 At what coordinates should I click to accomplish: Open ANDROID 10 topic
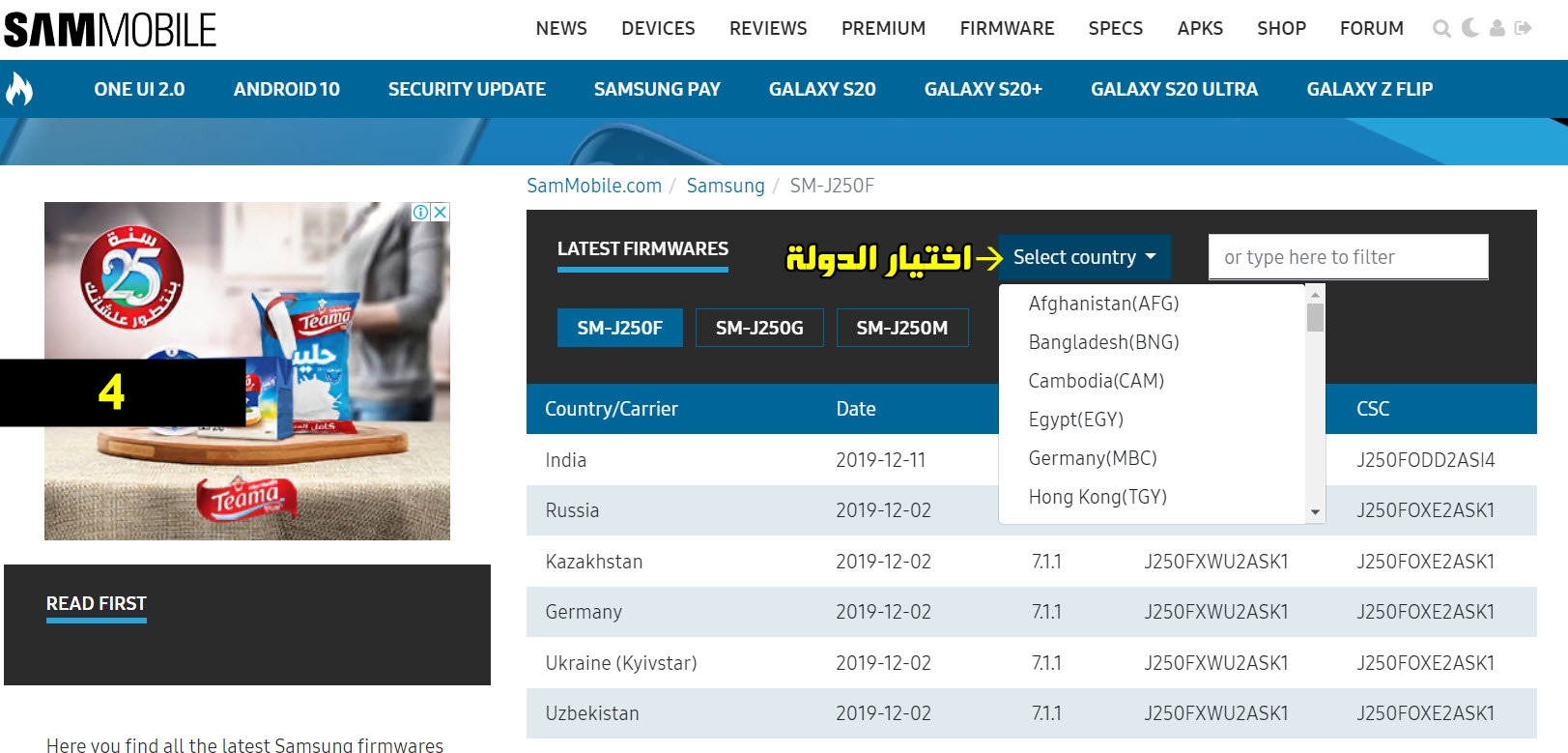[x=287, y=89]
